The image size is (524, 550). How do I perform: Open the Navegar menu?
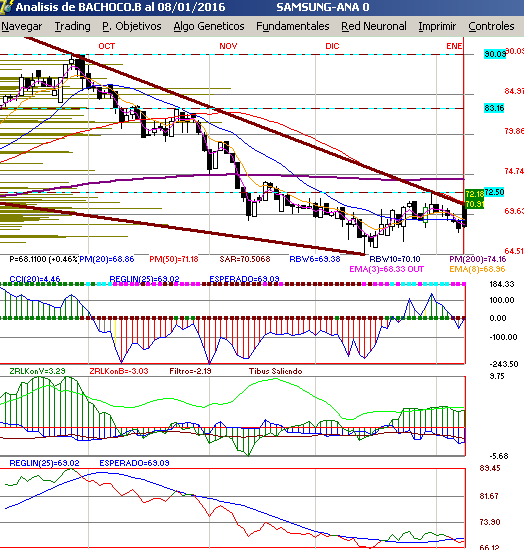[x=21, y=26]
